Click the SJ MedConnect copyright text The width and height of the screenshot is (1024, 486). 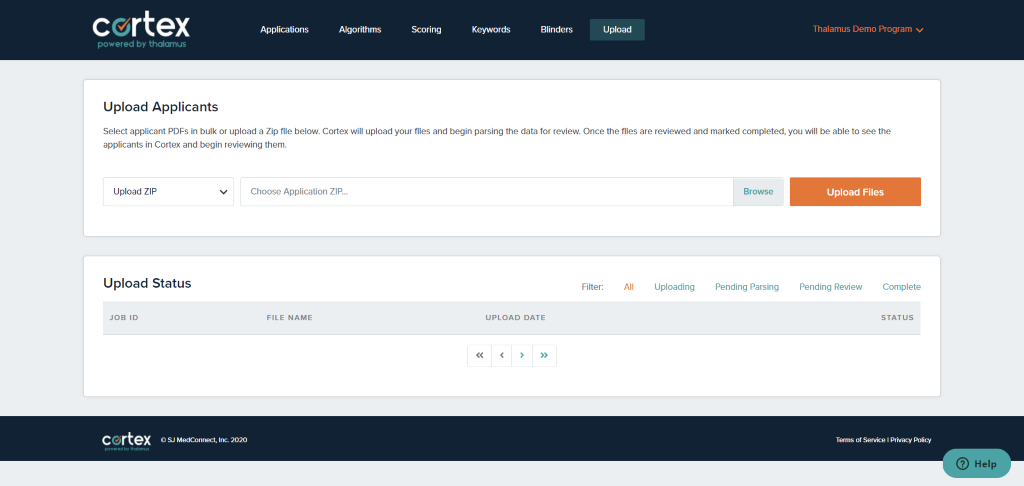tap(204, 440)
